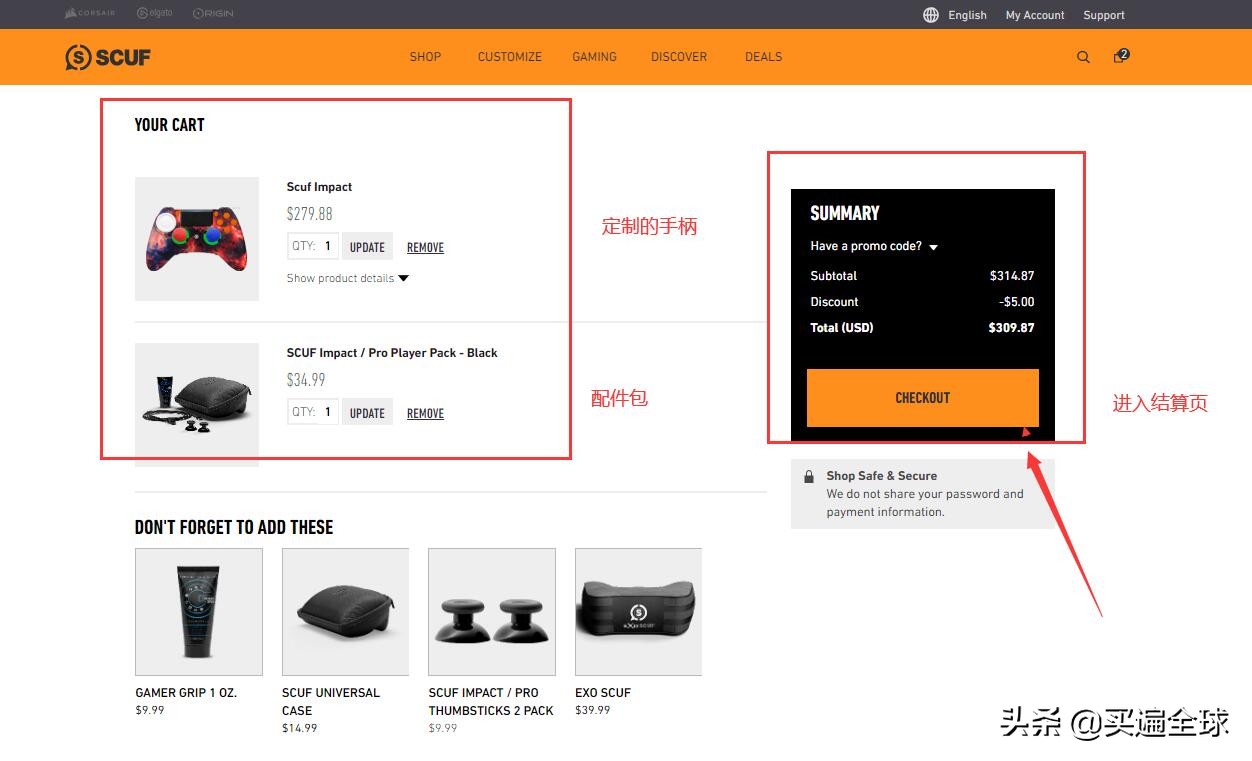Open the Elgato brand logo link
The height and width of the screenshot is (761, 1252).
(155, 14)
